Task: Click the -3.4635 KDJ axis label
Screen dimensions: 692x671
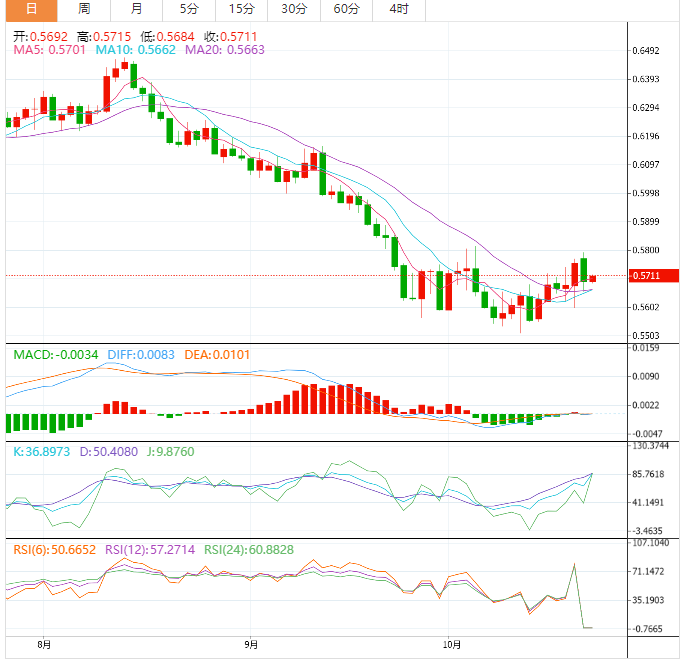Action: (x=647, y=531)
